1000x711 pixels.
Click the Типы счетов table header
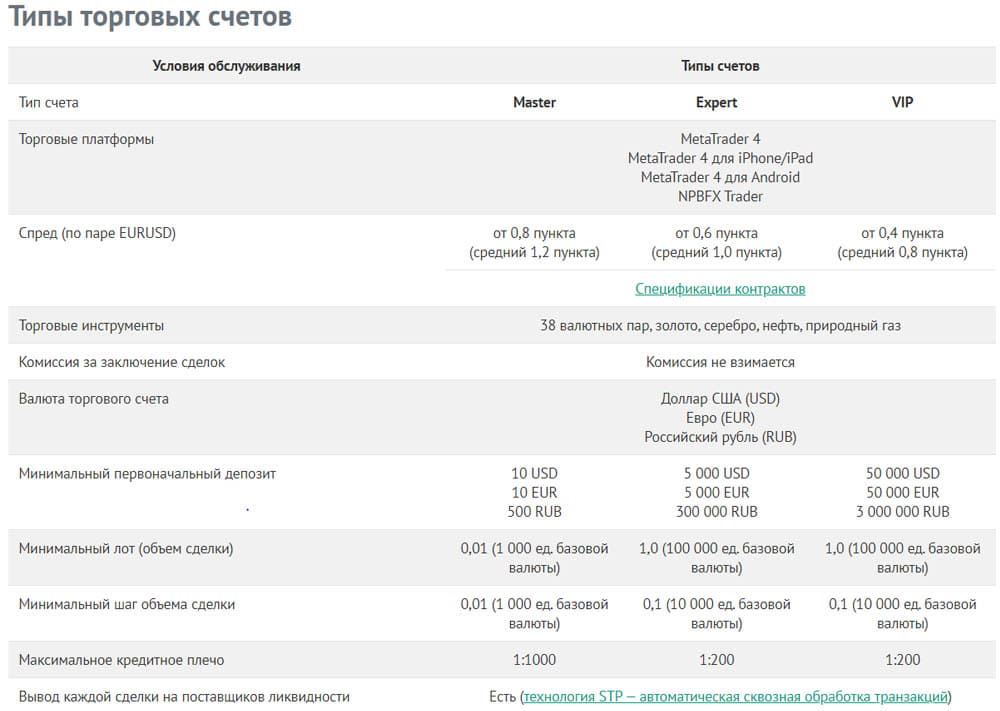coord(720,66)
